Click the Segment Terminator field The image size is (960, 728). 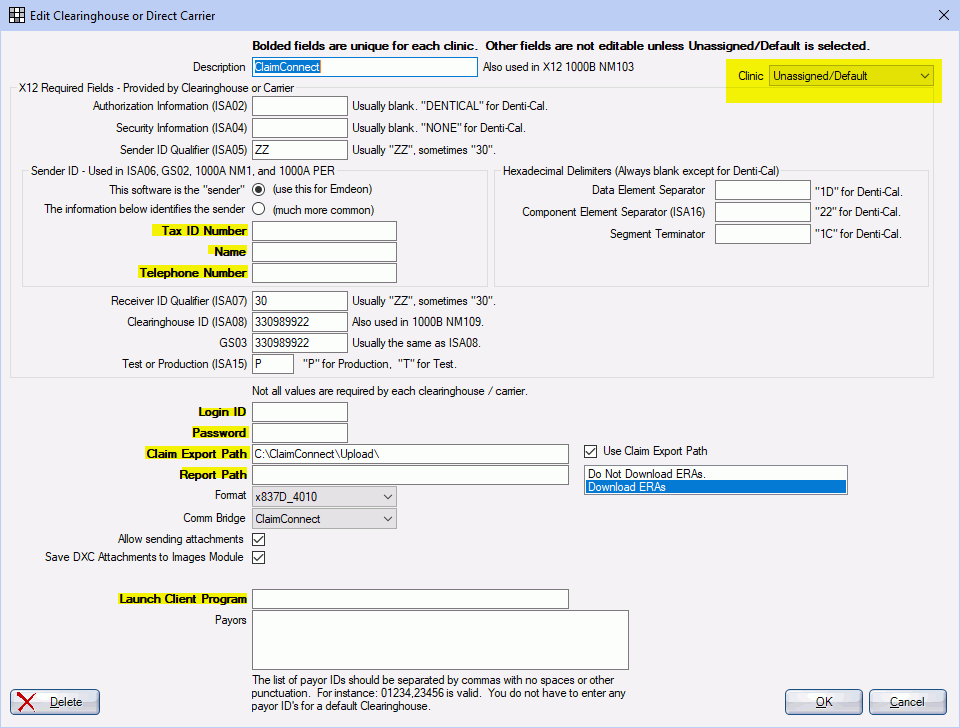[x=763, y=234]
